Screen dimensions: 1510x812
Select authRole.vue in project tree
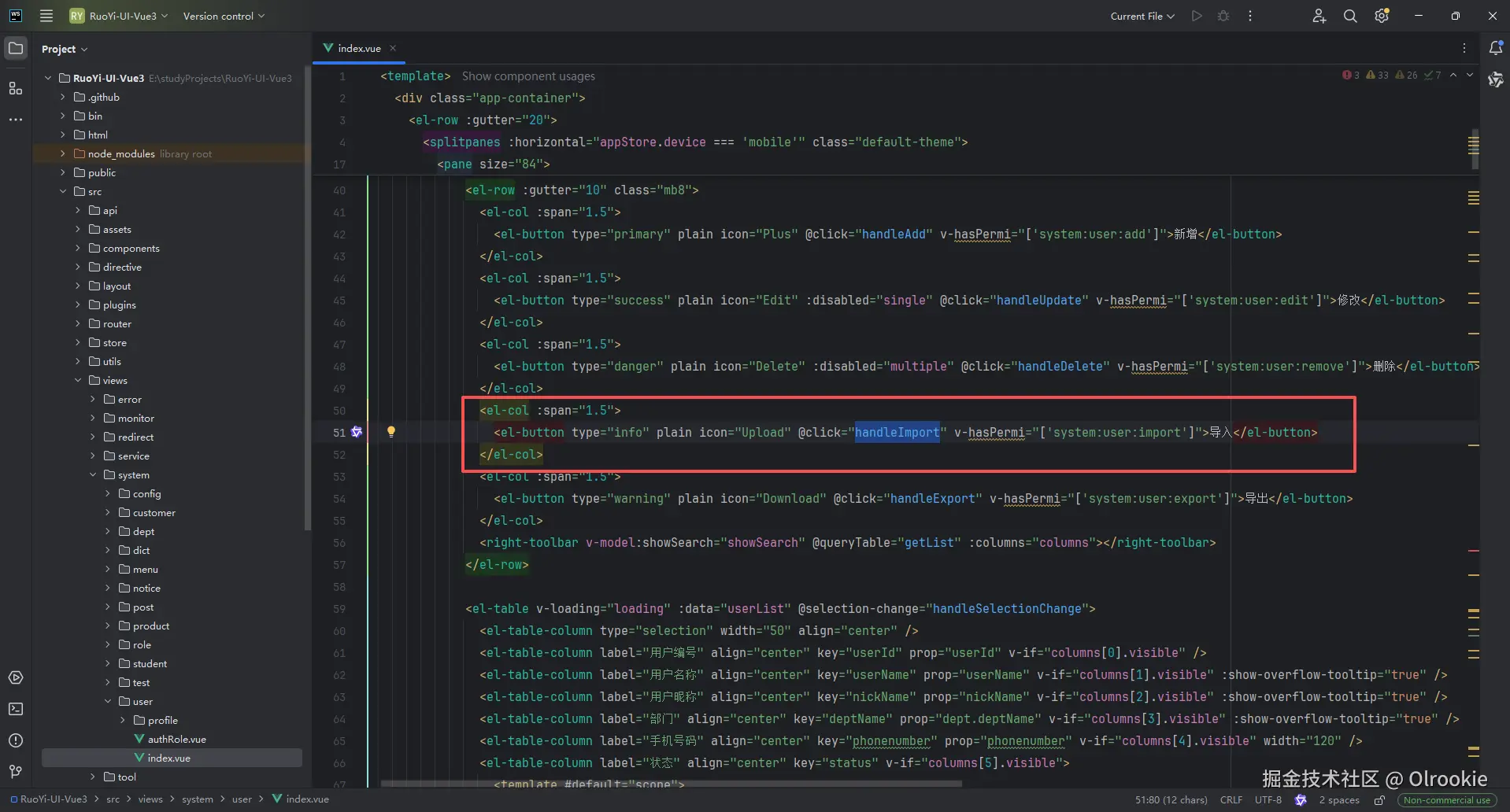coord(176,739)
